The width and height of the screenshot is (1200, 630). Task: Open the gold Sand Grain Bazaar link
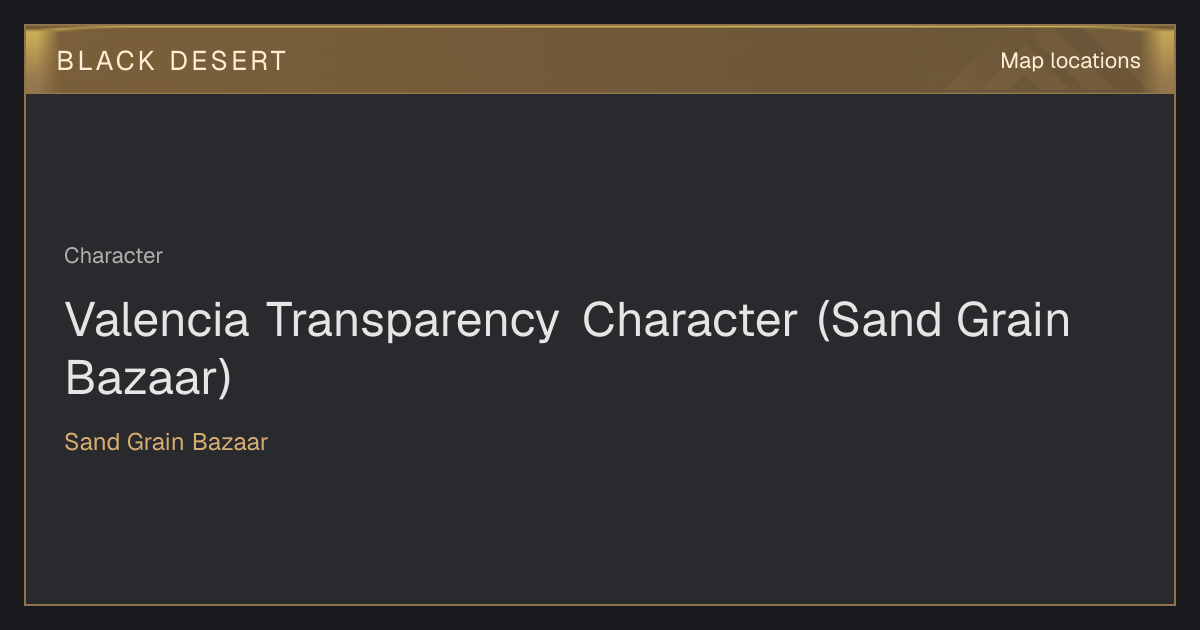click(x=166, y=442)
